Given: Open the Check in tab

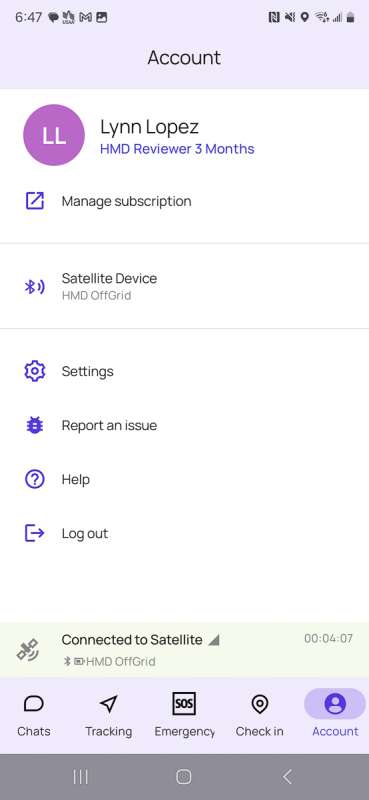Looking at the screenshot, I should pyautogui.click(x=259, y=716).
